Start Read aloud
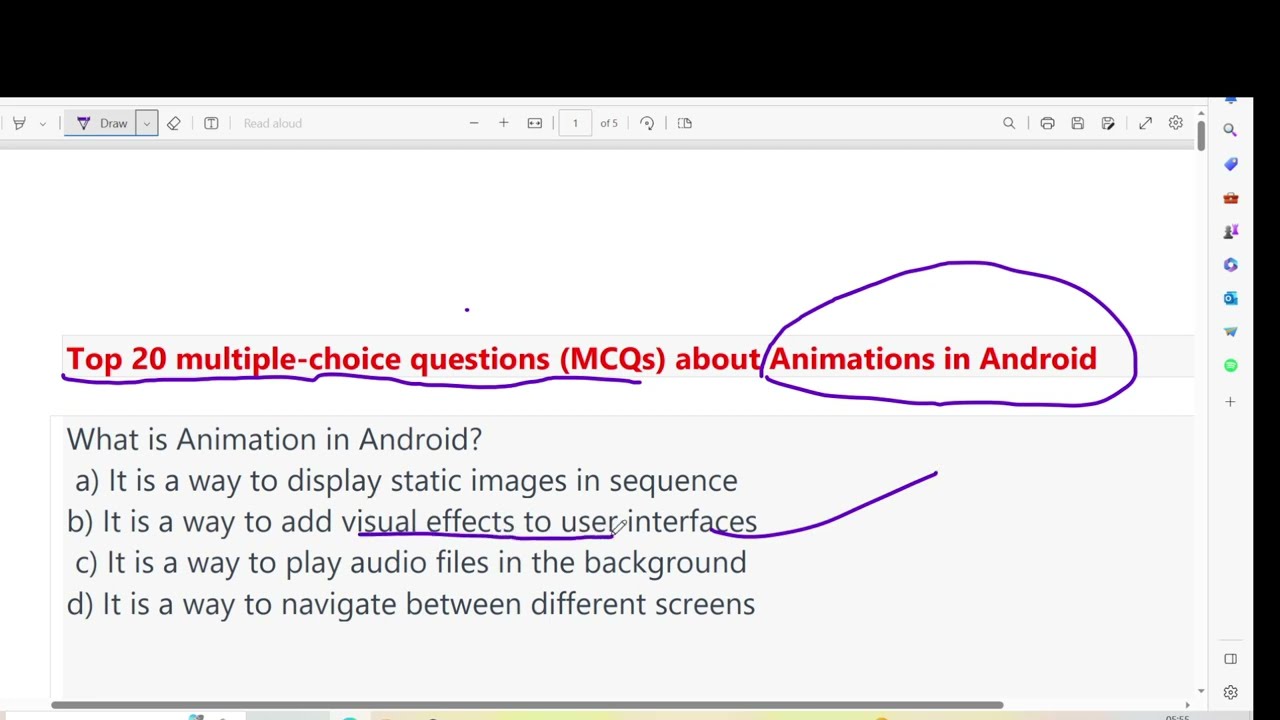The height and width of the screenshot is (720, 1280). pyautogui.click(x=272, y=123)
